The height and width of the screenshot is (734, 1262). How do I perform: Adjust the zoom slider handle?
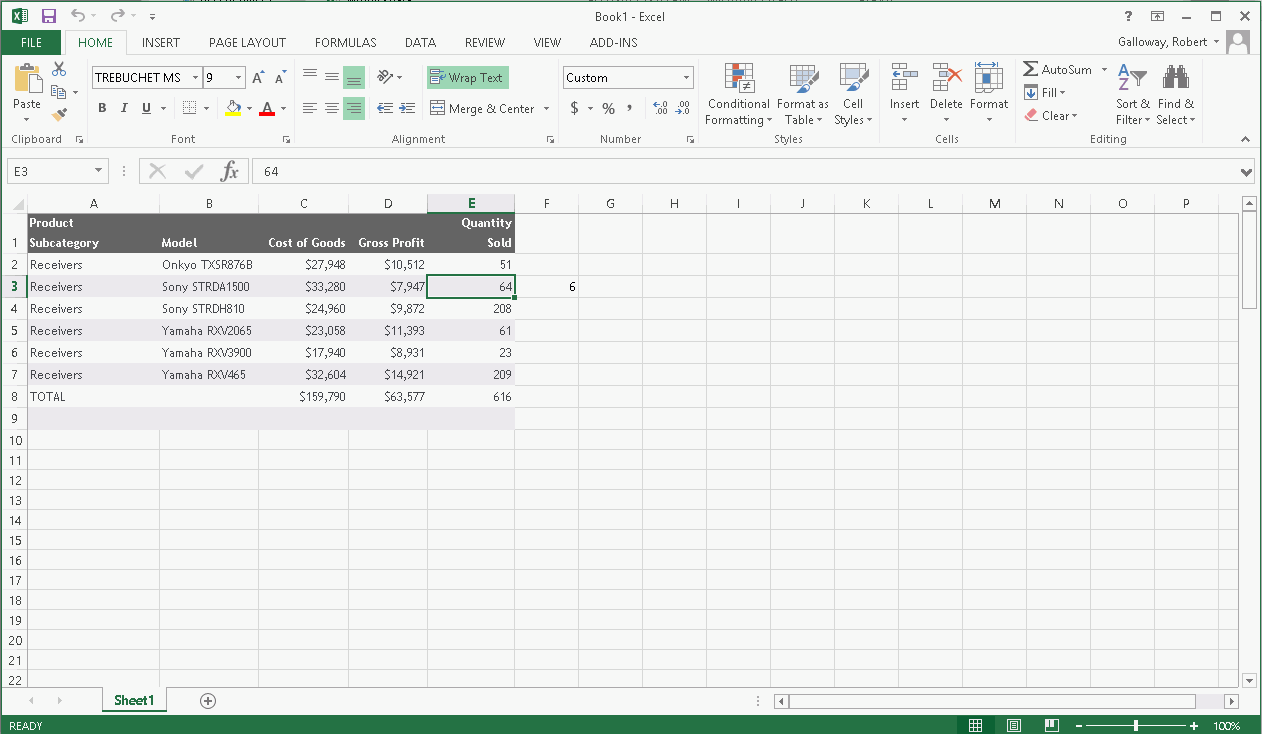click(x=1136, y=725)
